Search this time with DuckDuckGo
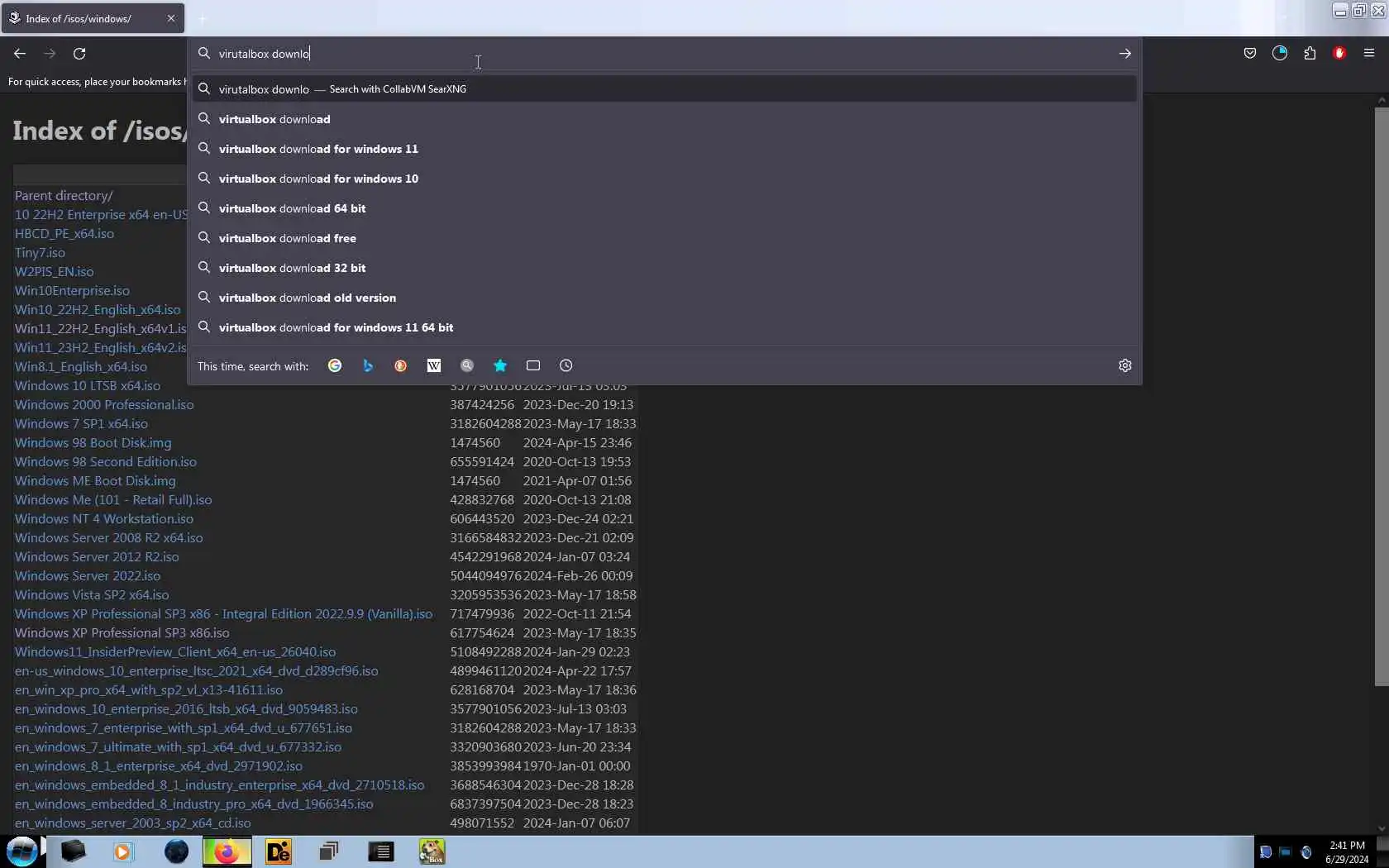 point(401,365)
